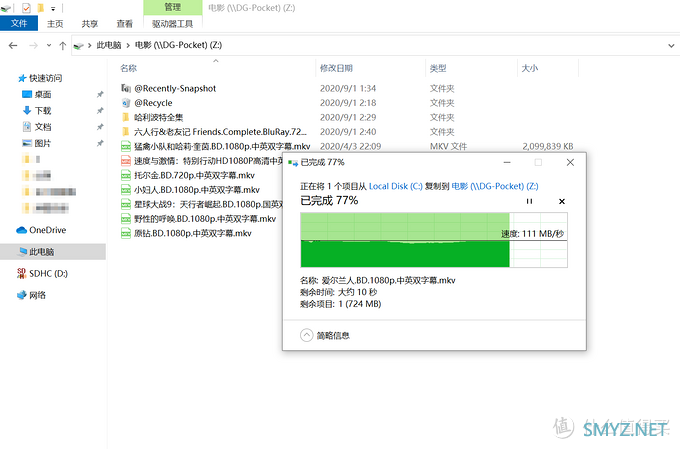This screenshot has width=680, height=449.
Task: Click the MKV icon of 原钻 file
Action: tap(126, 233)
